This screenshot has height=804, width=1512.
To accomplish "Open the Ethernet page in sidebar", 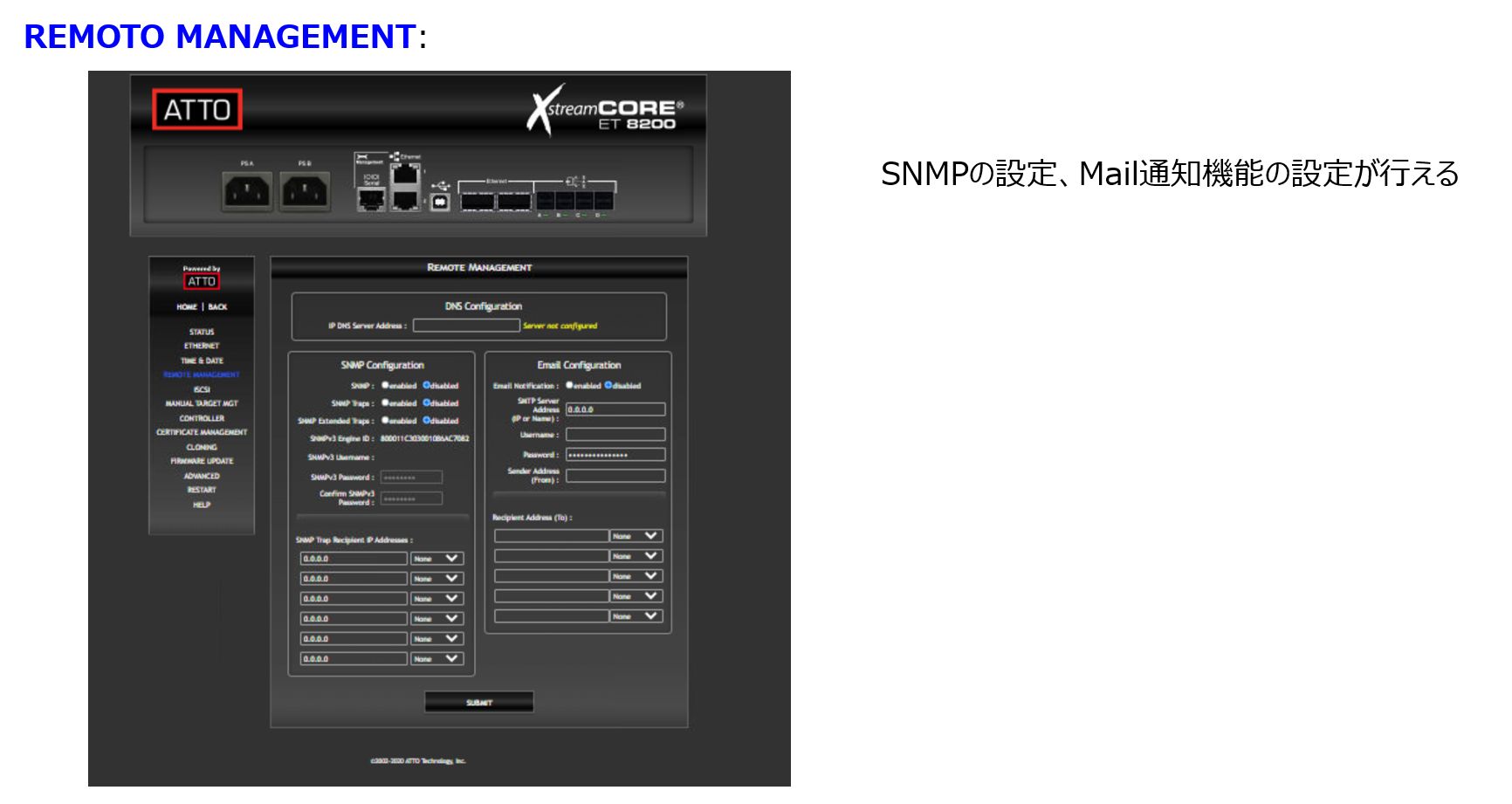I will click(x=202, y=346).
